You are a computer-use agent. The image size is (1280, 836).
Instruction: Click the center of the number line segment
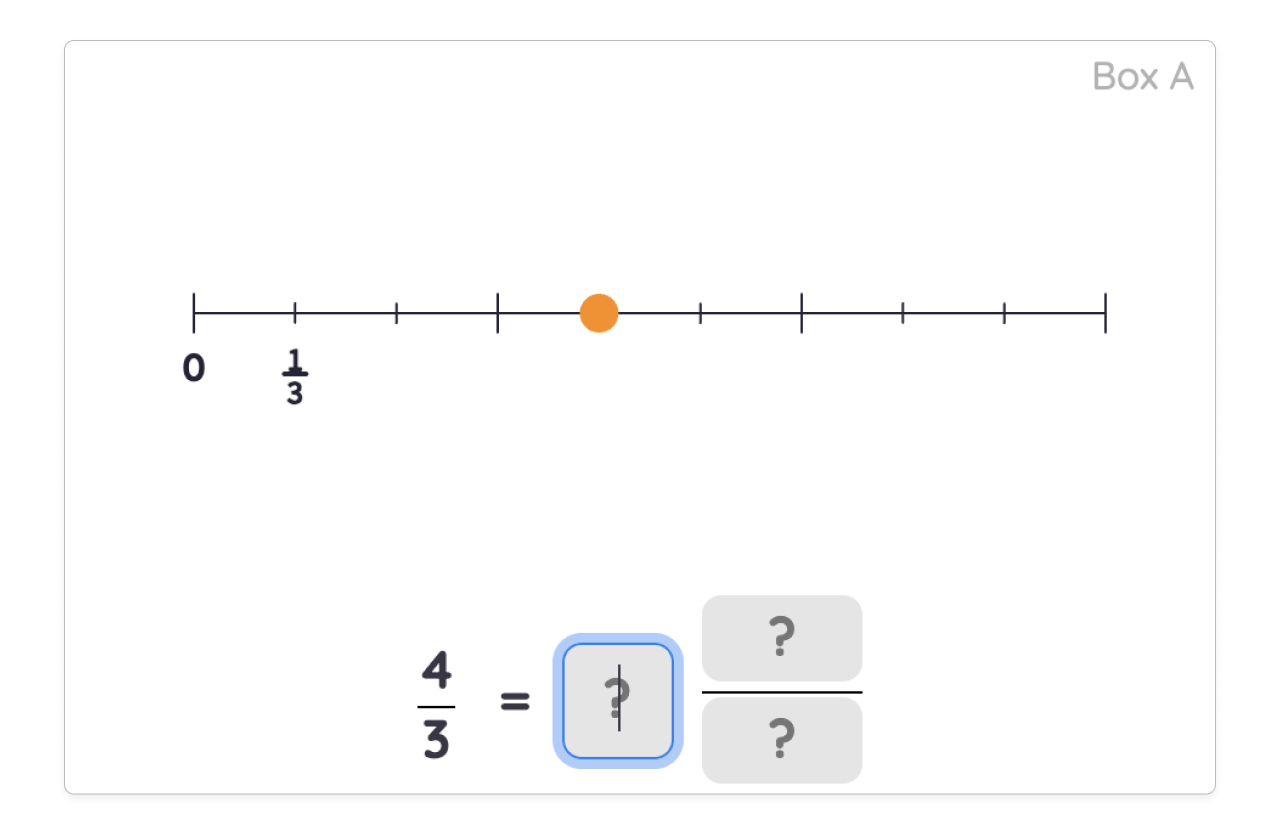pyautogui.click(x=650, y=312)
